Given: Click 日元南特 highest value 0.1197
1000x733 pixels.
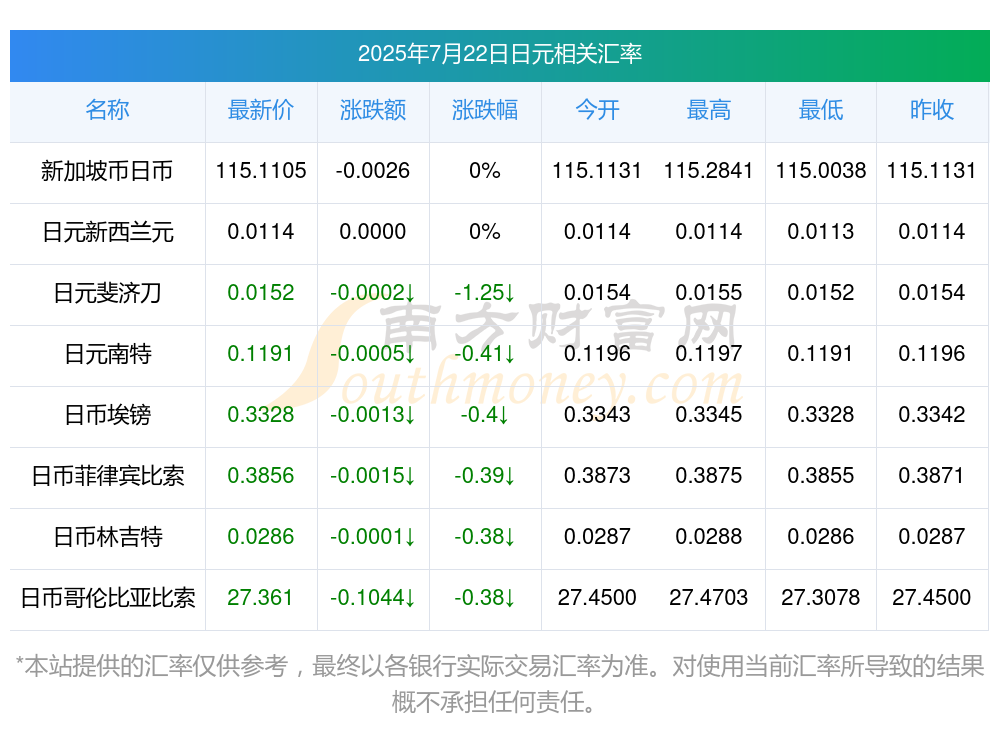Looking at the screenshot, I should point(709,353).
